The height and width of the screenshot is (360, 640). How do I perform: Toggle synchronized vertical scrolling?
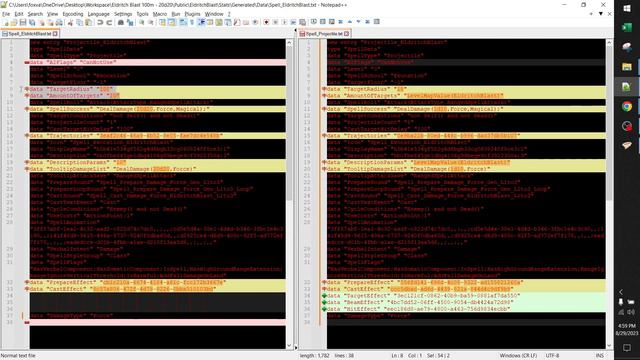(162, 22)
